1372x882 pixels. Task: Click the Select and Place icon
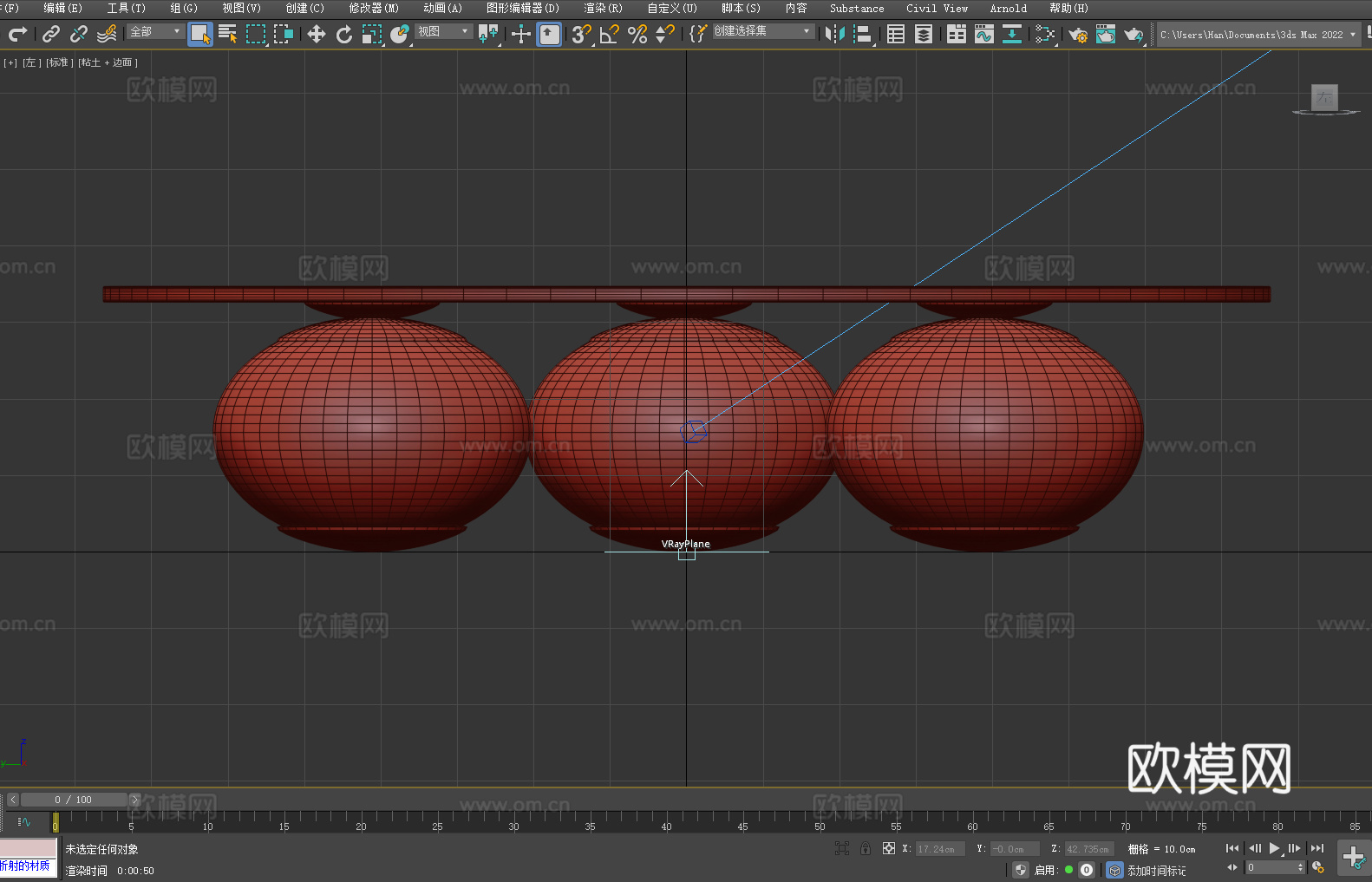tap(400, 34)
